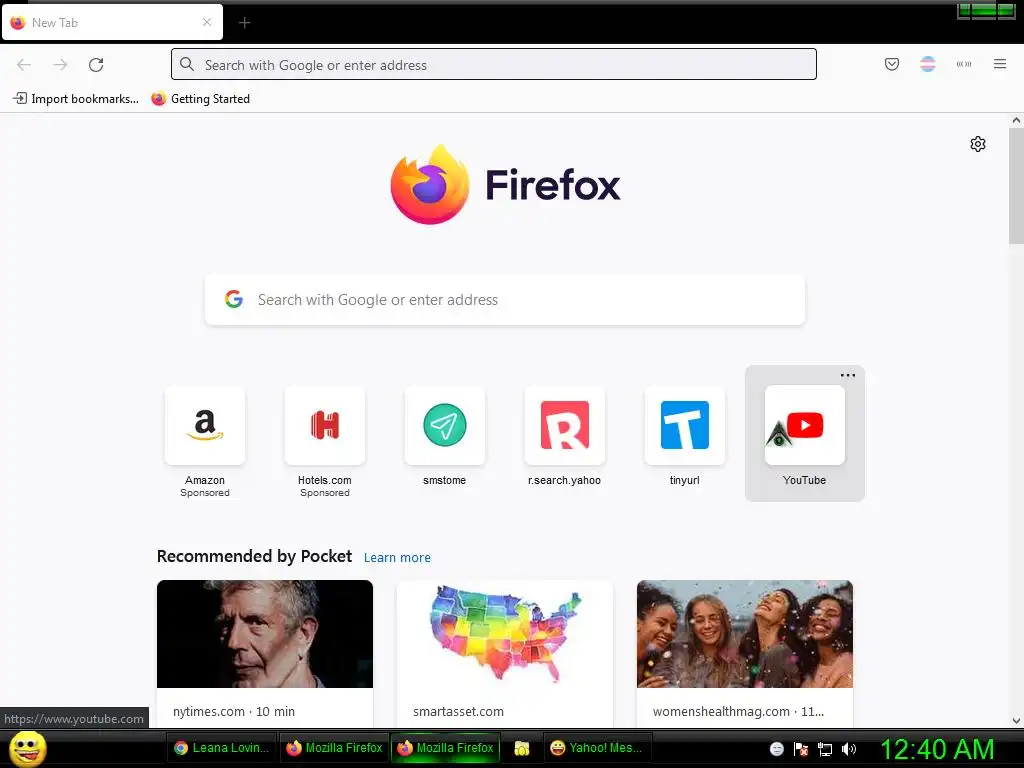This screenshot has width=1024, height=768.
Task: Open the Firefox hamburger application menu
Action: pos(1000,64)
